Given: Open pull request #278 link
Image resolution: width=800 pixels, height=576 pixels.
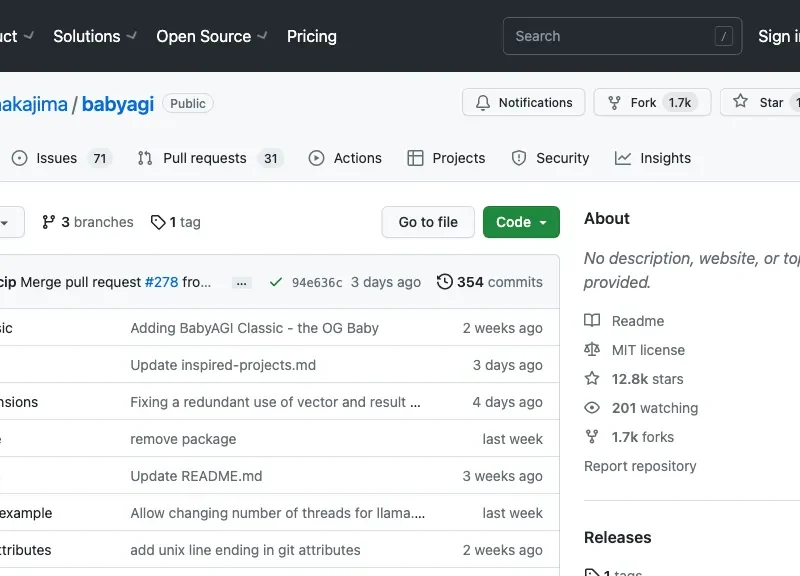Looking at the screenshot, I should point(161,282).
